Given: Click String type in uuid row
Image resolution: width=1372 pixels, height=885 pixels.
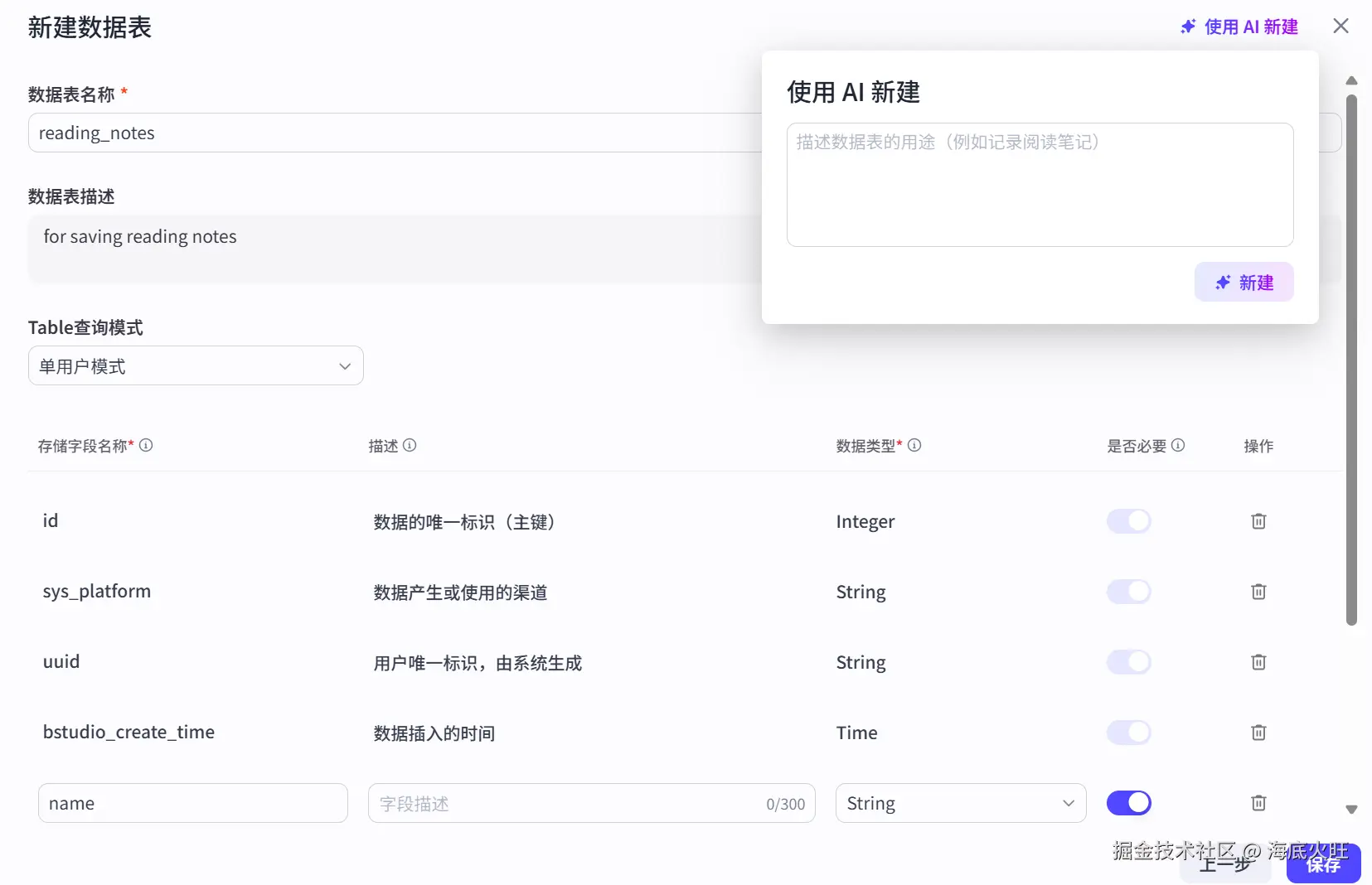Looking at the screenshot, I should tap(861, 662).
